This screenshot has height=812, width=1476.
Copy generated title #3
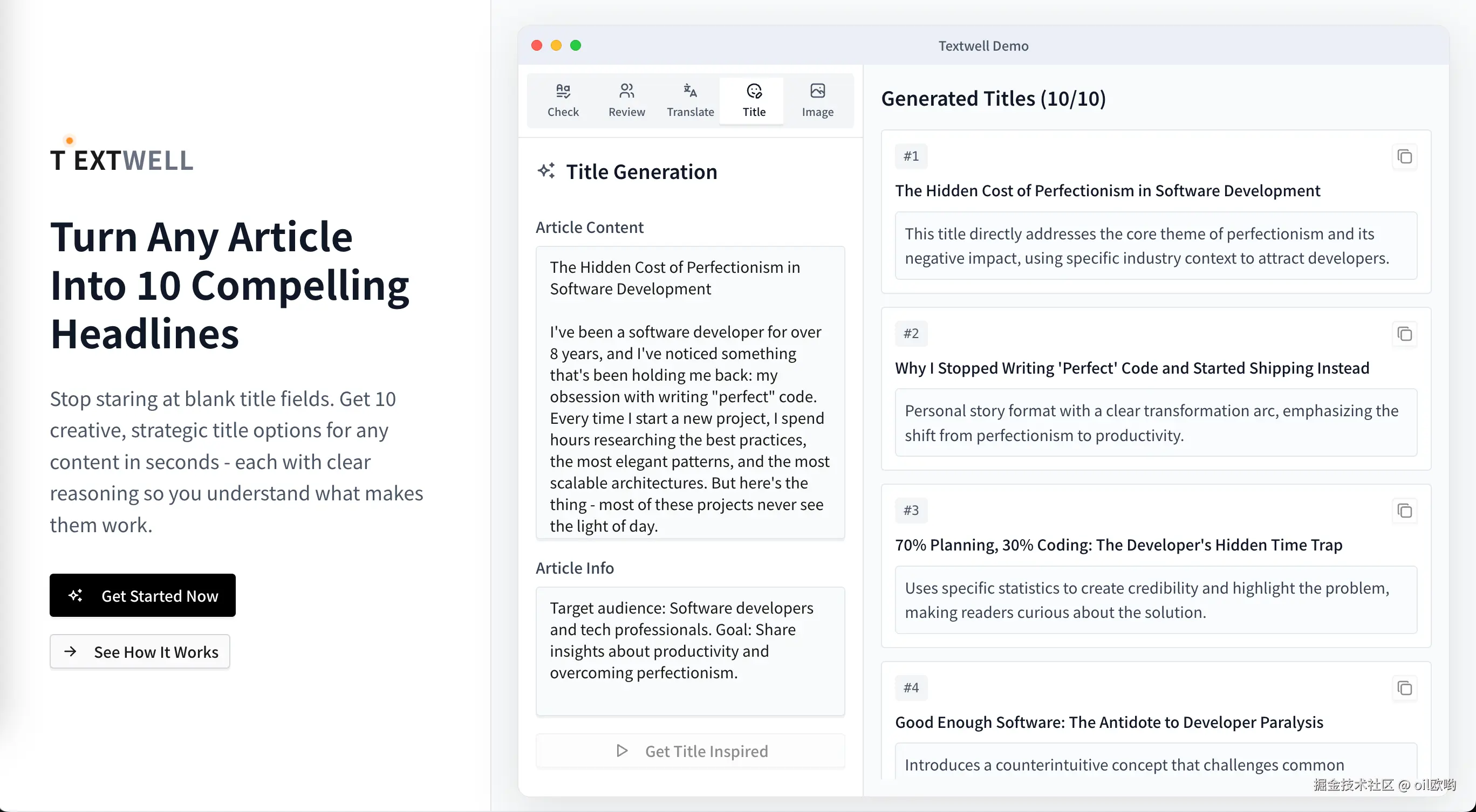coord(1404,511)
